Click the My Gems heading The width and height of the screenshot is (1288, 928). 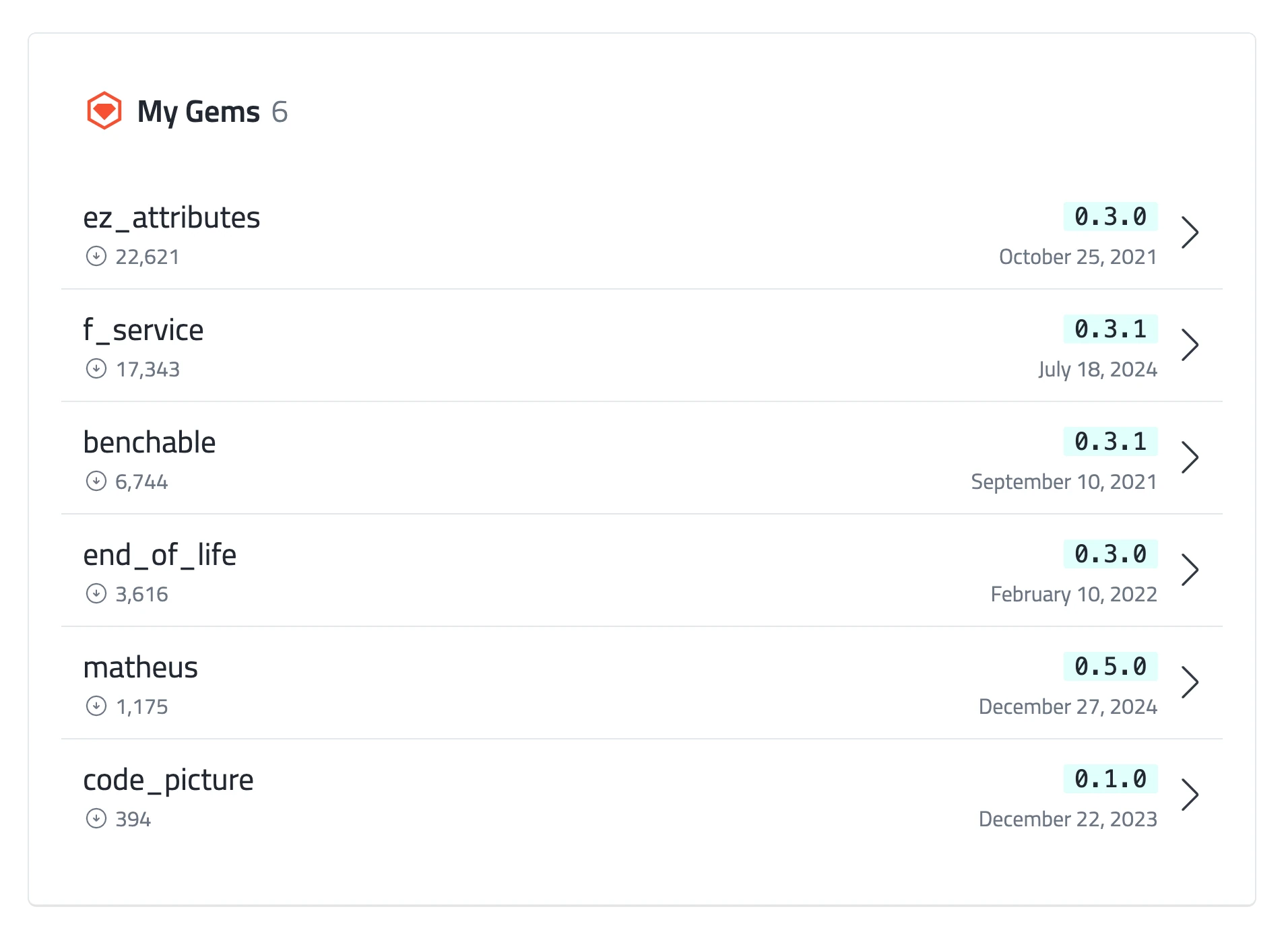point(199,112)
